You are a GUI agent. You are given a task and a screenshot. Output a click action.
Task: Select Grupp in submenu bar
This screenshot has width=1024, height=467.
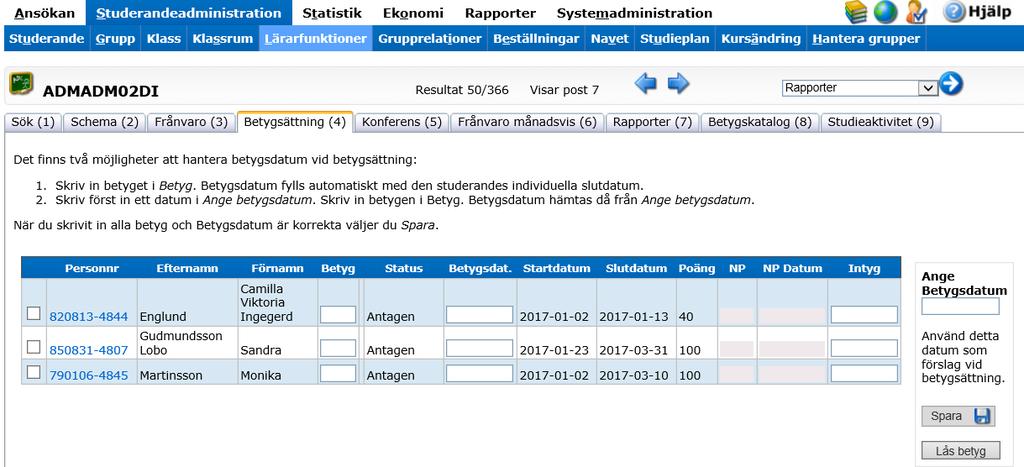click(115, 39)
